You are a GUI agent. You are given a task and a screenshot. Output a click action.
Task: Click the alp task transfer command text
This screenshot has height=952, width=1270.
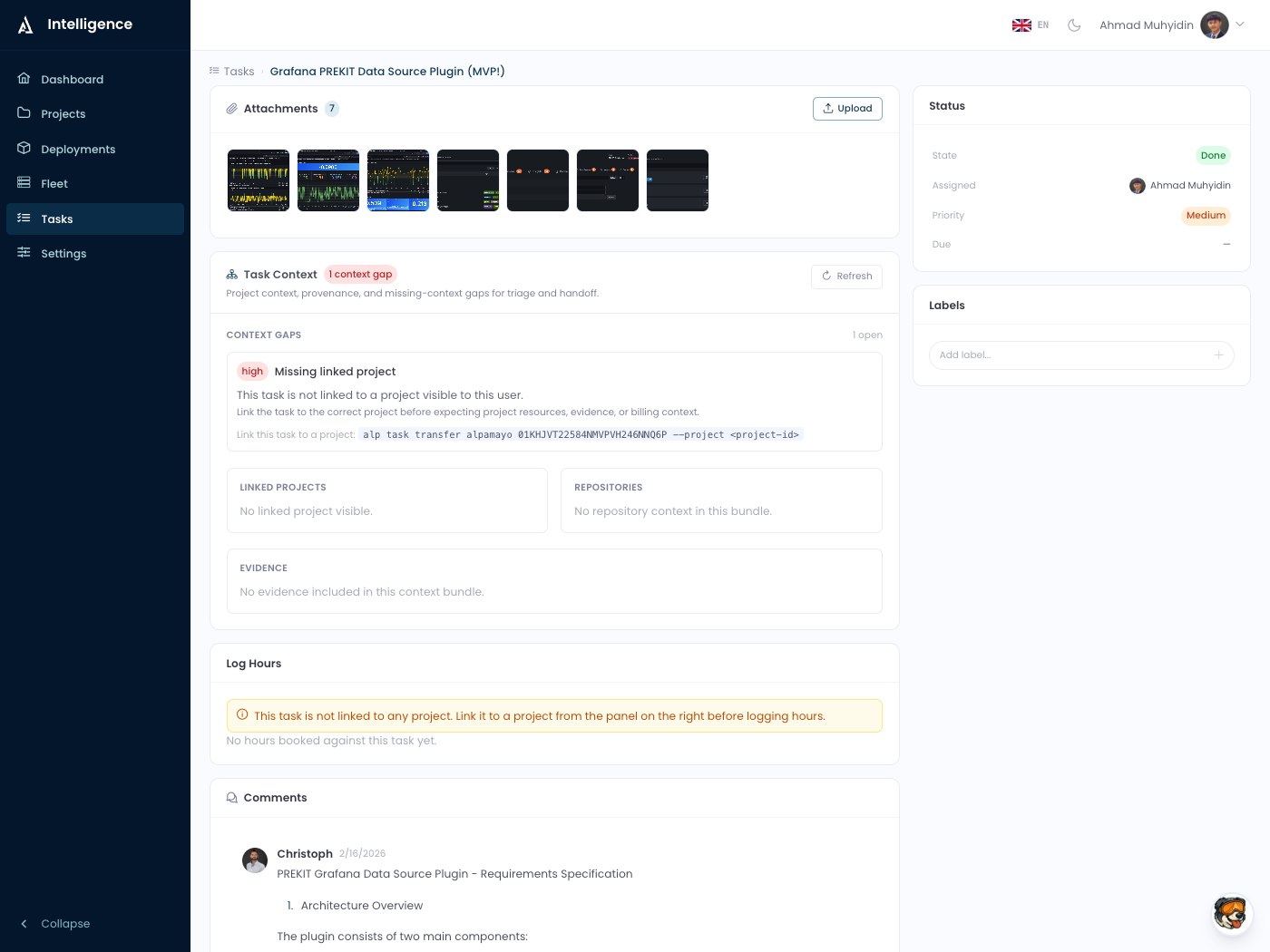(581, 435)
